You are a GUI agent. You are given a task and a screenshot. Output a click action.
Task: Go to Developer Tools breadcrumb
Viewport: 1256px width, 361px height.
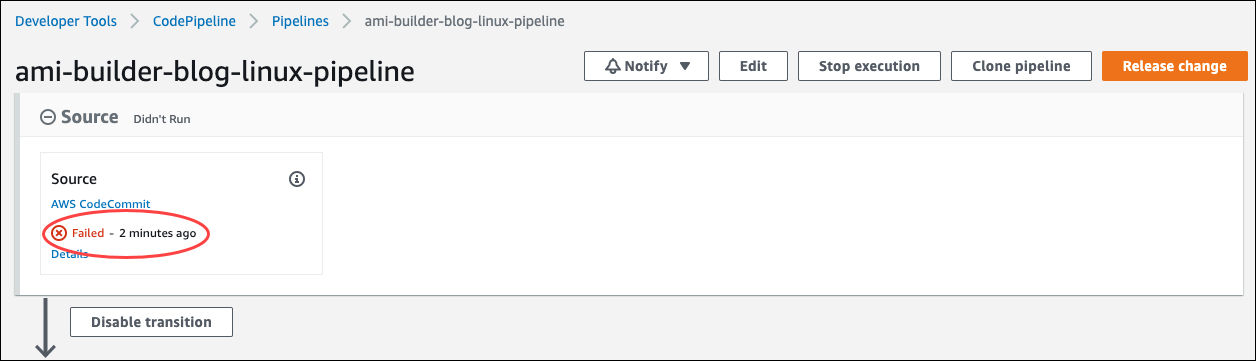(65, 21)
